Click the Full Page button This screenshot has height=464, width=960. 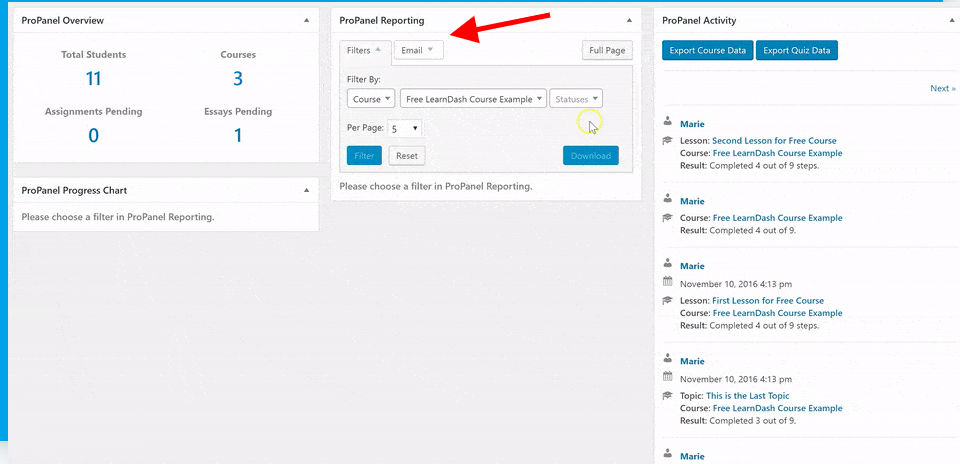(607, 50)
